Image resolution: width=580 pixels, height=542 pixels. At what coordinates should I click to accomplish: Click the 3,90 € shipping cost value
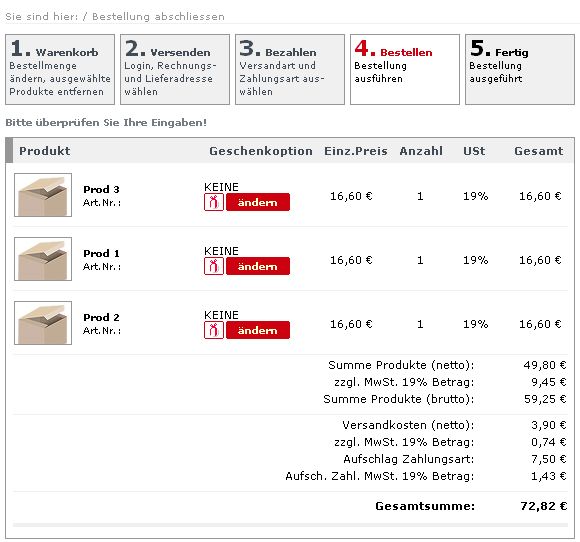pyautogui.click(x=549, y=425)
